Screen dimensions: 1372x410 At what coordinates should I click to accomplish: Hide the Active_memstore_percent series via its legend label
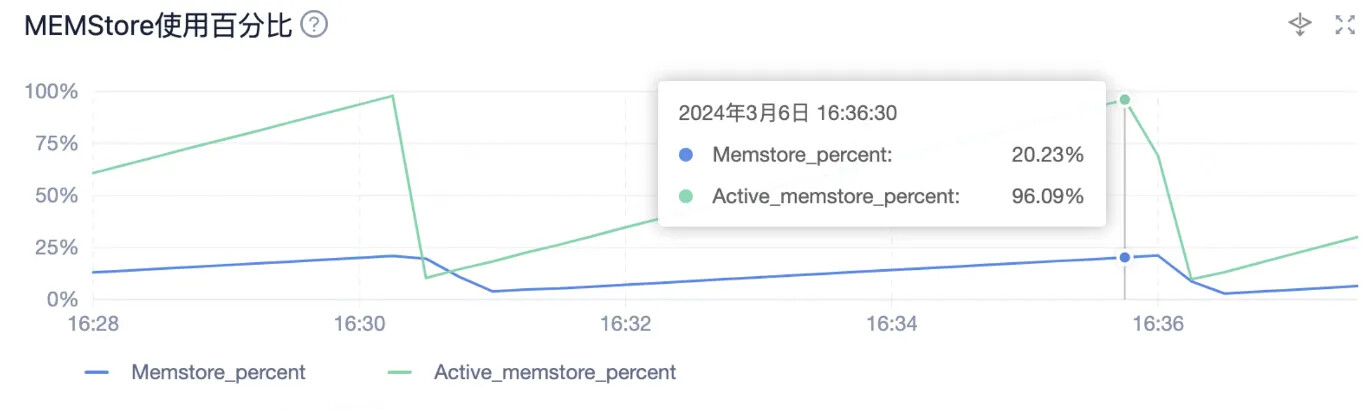(x=554, y=373)
